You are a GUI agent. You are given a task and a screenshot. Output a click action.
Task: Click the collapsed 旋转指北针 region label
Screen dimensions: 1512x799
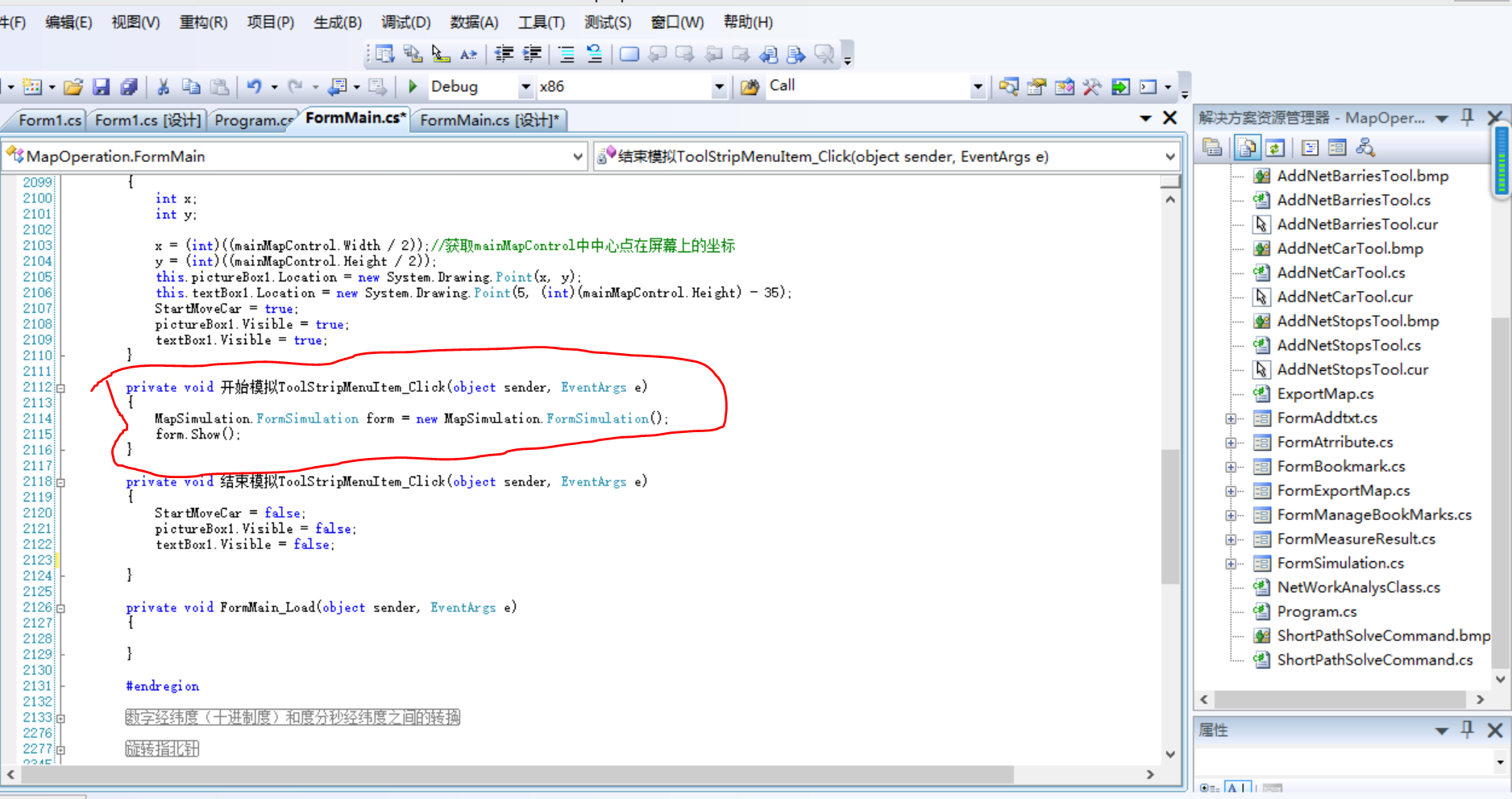[x=162, y=749]
